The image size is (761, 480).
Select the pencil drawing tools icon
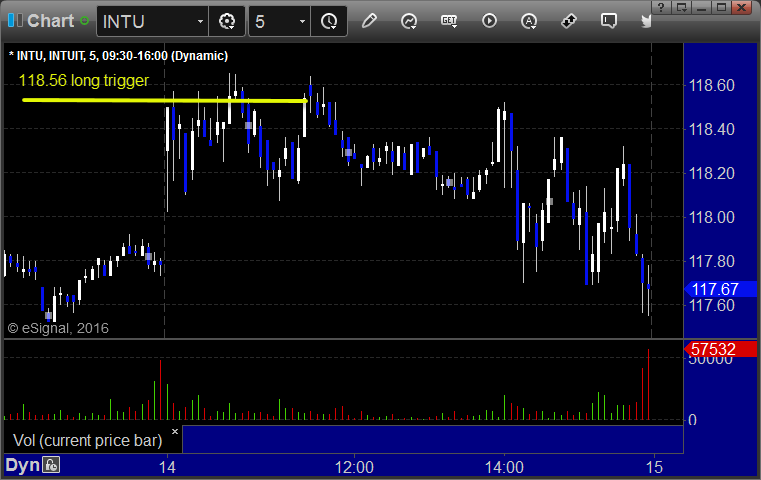[x=369, y=21]
